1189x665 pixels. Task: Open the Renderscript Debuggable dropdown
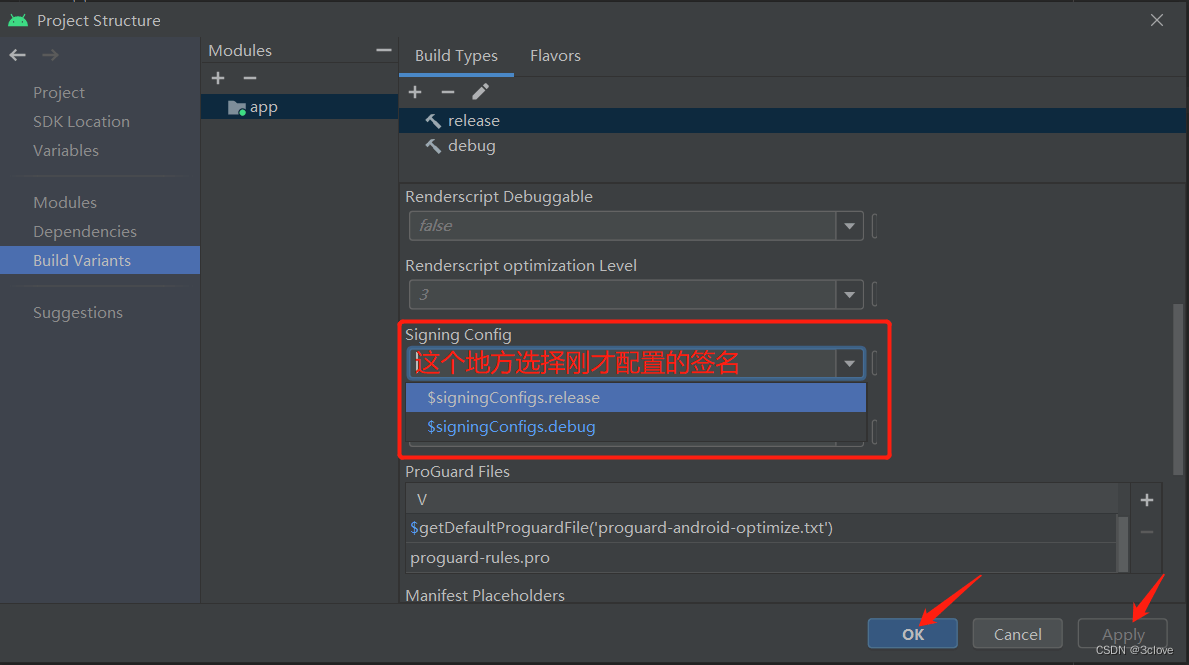point(848,226)
